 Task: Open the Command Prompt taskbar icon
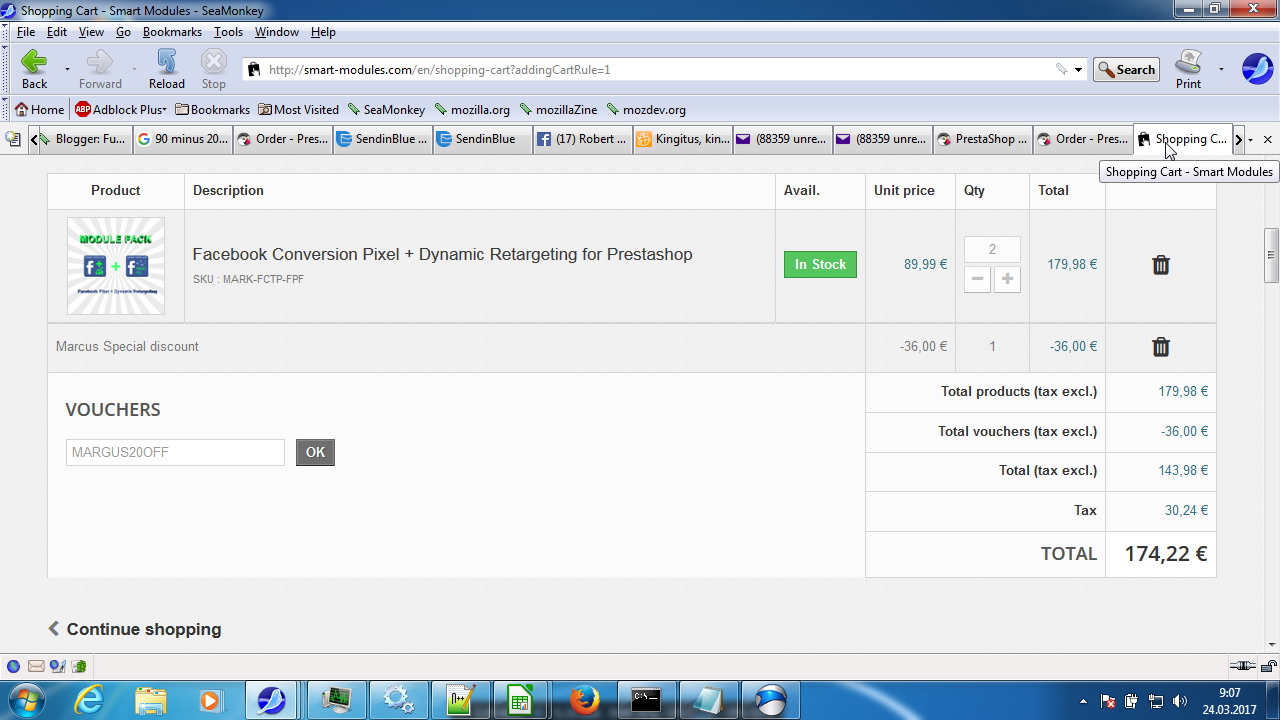646,700
